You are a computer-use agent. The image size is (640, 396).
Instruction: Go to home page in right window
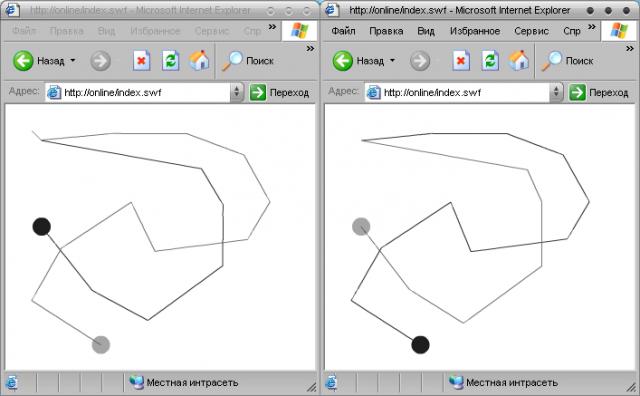coord(519,60)
